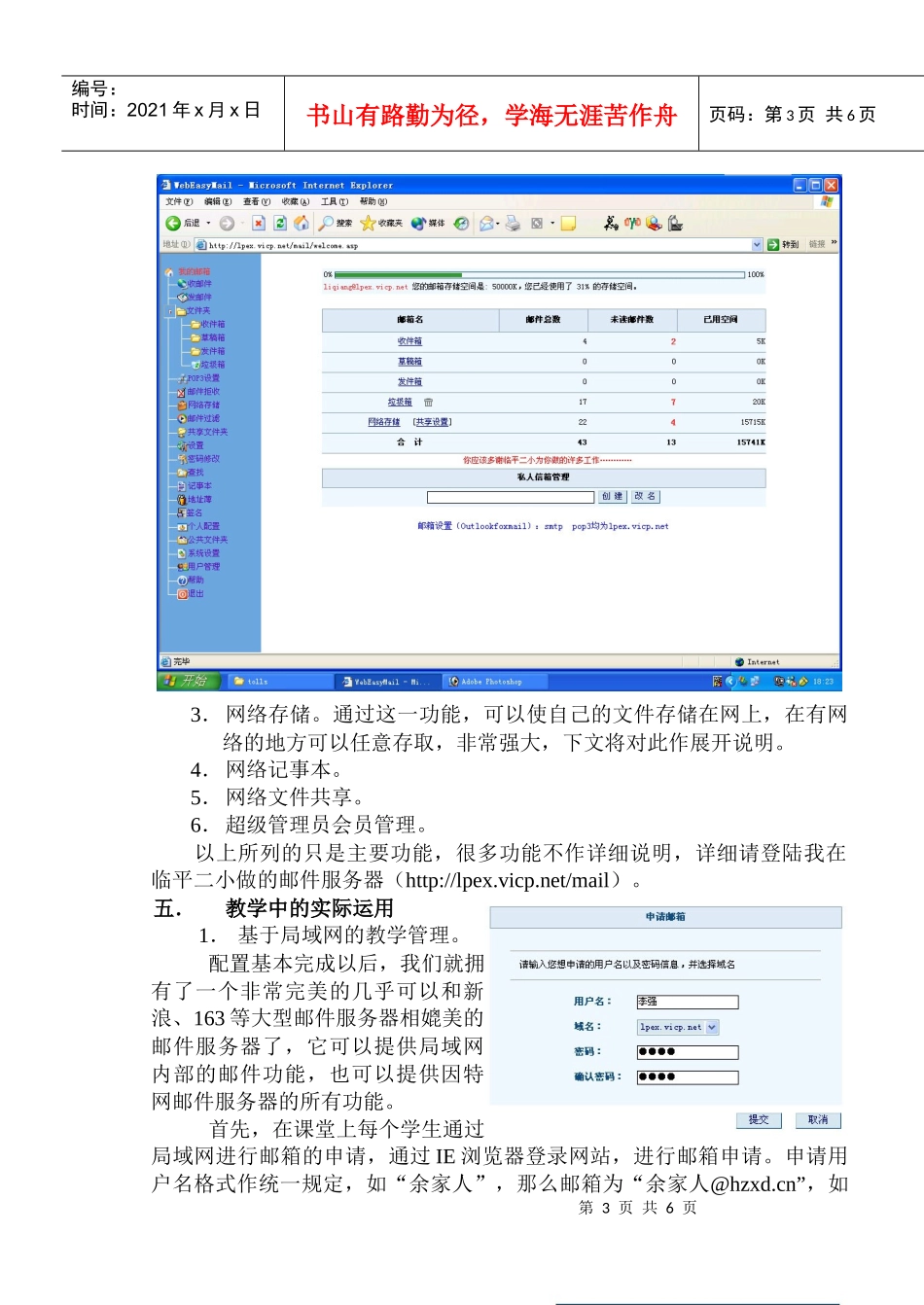The height and width of the screenshot is (1305, 924).
Task: Open the Mail icon dropdown arrow
Action: click(498, 224)
